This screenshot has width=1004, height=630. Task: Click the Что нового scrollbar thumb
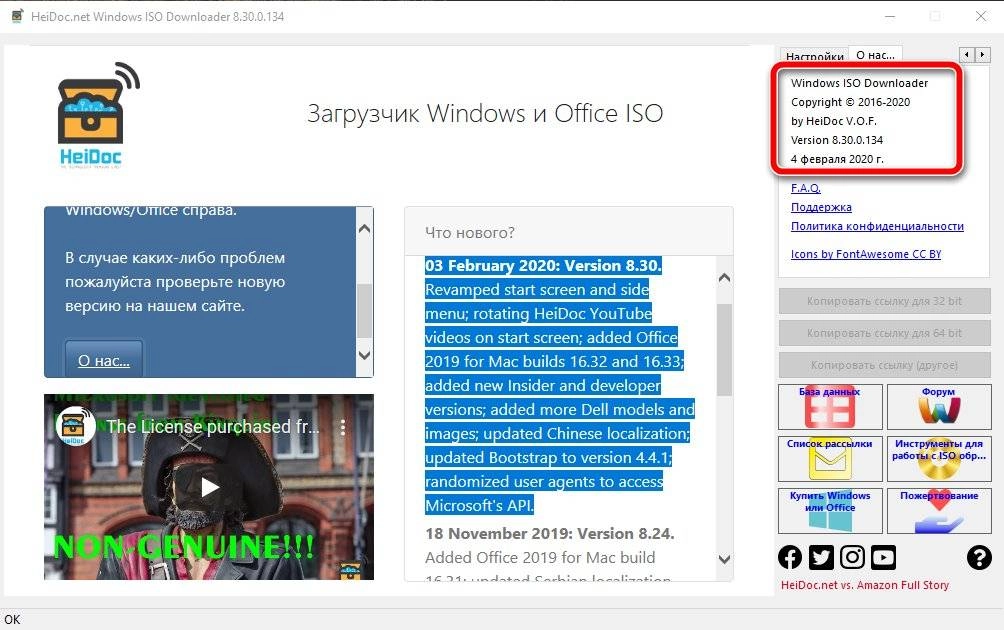724,350
